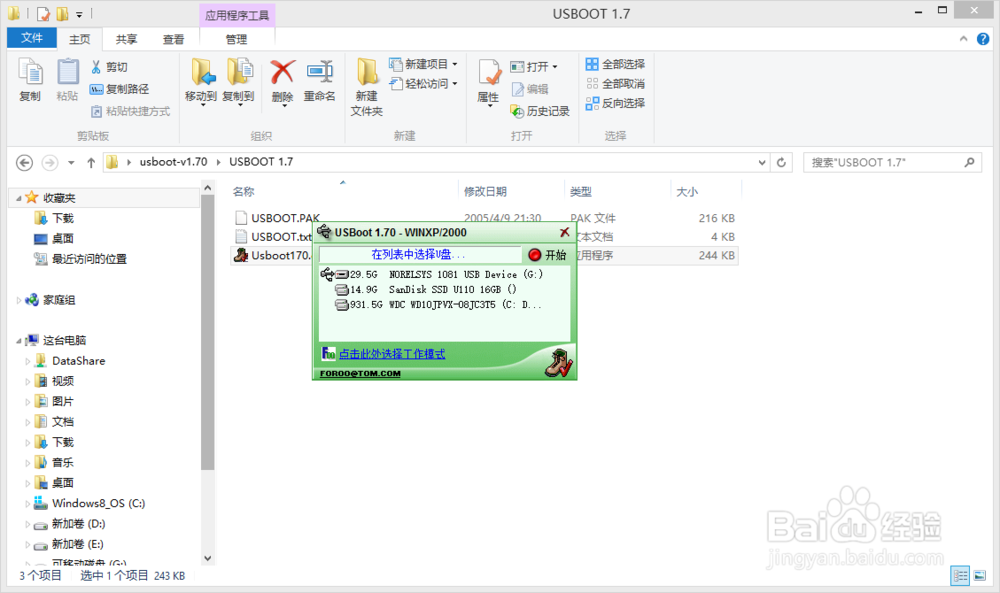Screen dimensions: 1000x593
Task: Open the 文件 (File) menu
Action: pyautogui.click(x=31, y=37)
